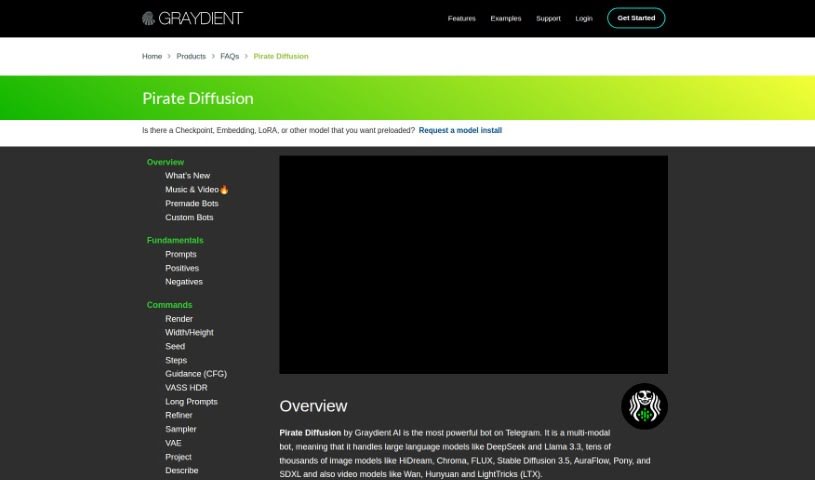Open Guidance (CFG) sidebar link
Image resolution: width=815 pixels, height=480 pixels.
pos(196,374)
